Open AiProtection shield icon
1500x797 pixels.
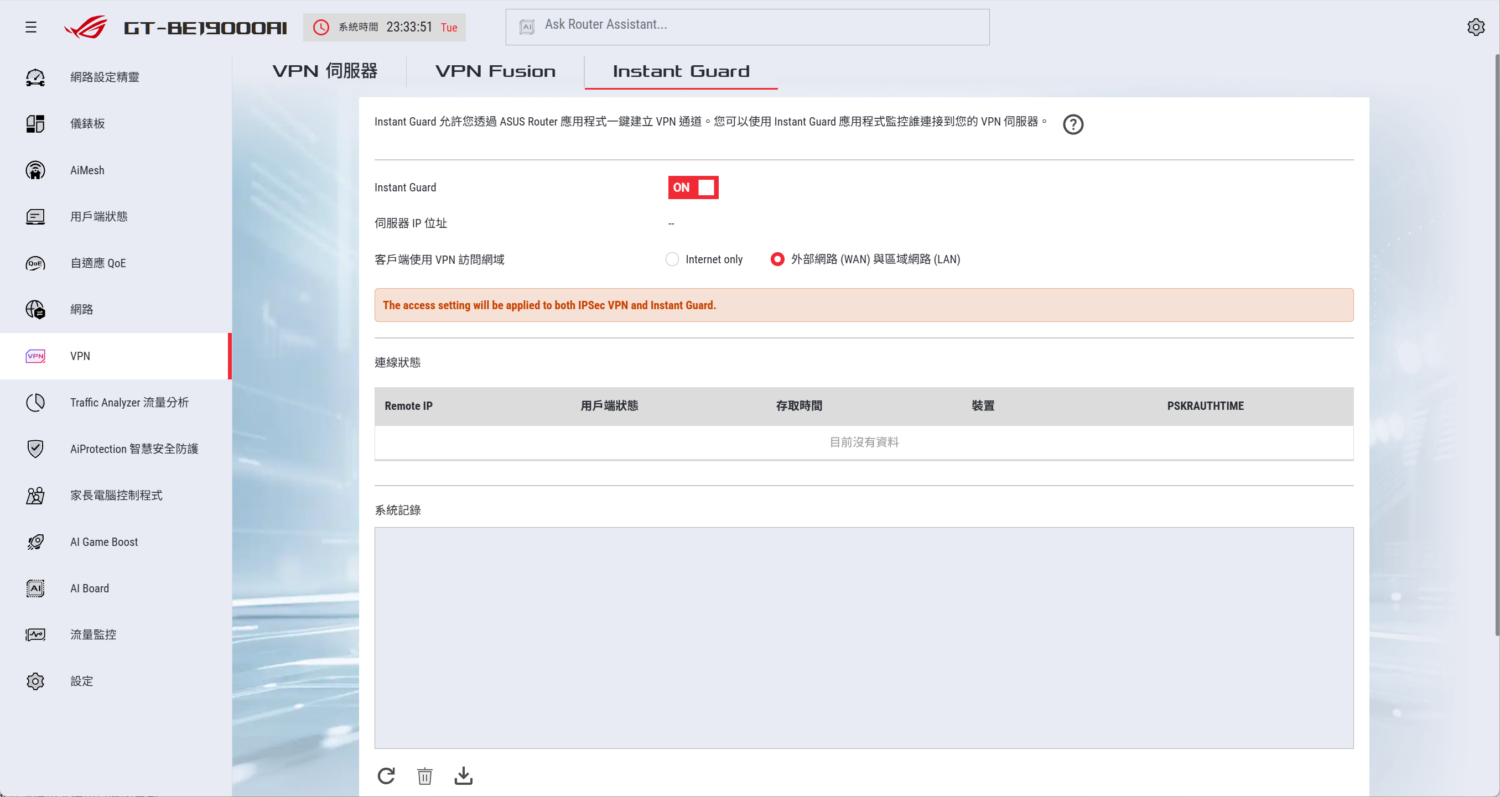coord(35,449)
